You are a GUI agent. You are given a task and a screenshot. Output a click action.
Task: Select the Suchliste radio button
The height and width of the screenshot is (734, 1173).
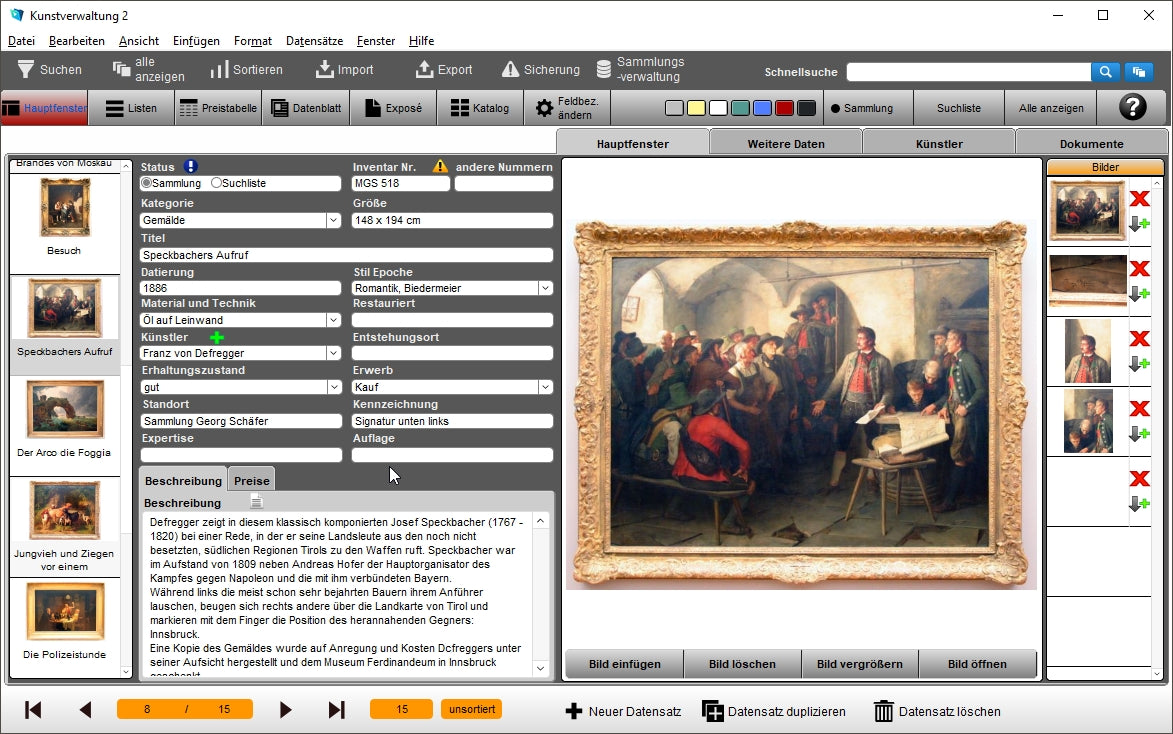(x=216, y=183)
